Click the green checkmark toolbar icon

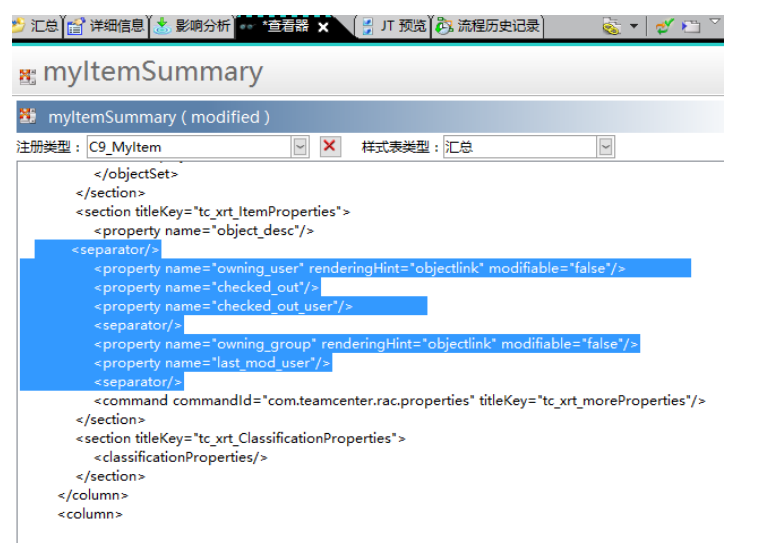[664, 27]
